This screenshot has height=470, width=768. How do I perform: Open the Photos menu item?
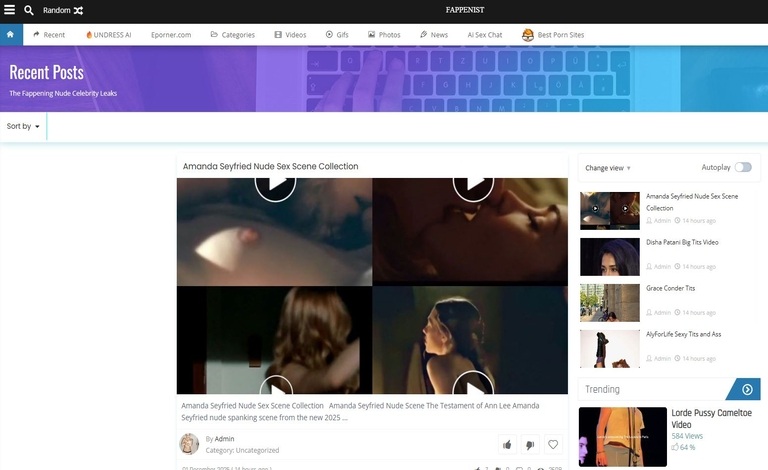pyautogui.click(x=384, y=34)
